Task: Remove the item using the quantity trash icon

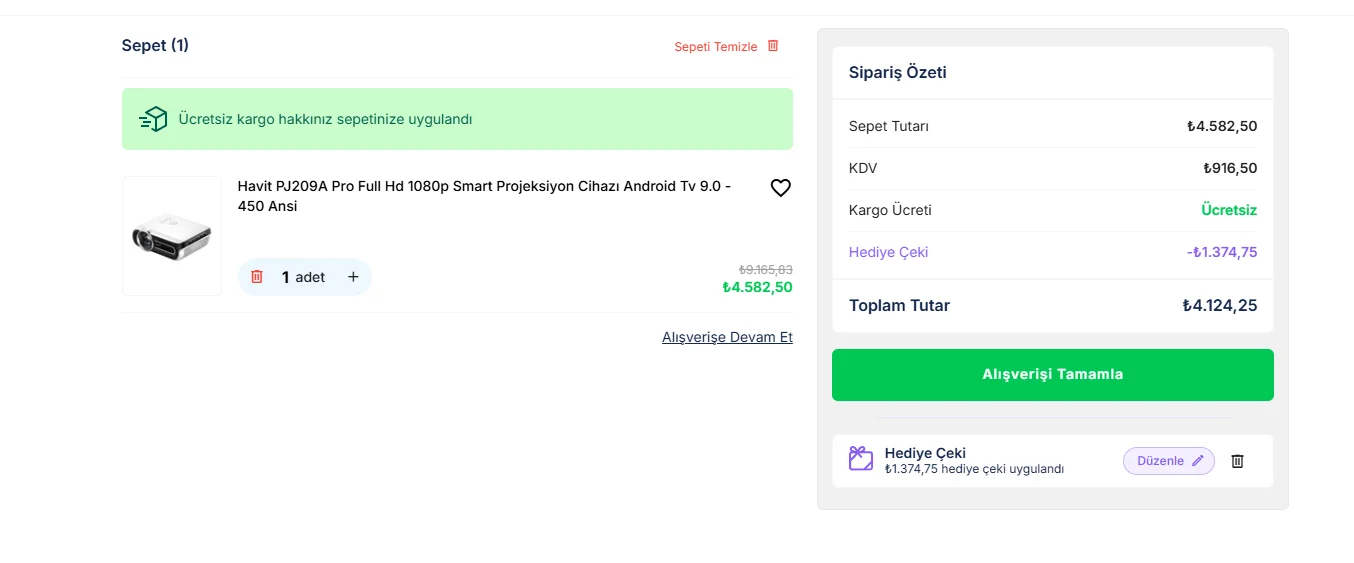Action: coord(257,277)
